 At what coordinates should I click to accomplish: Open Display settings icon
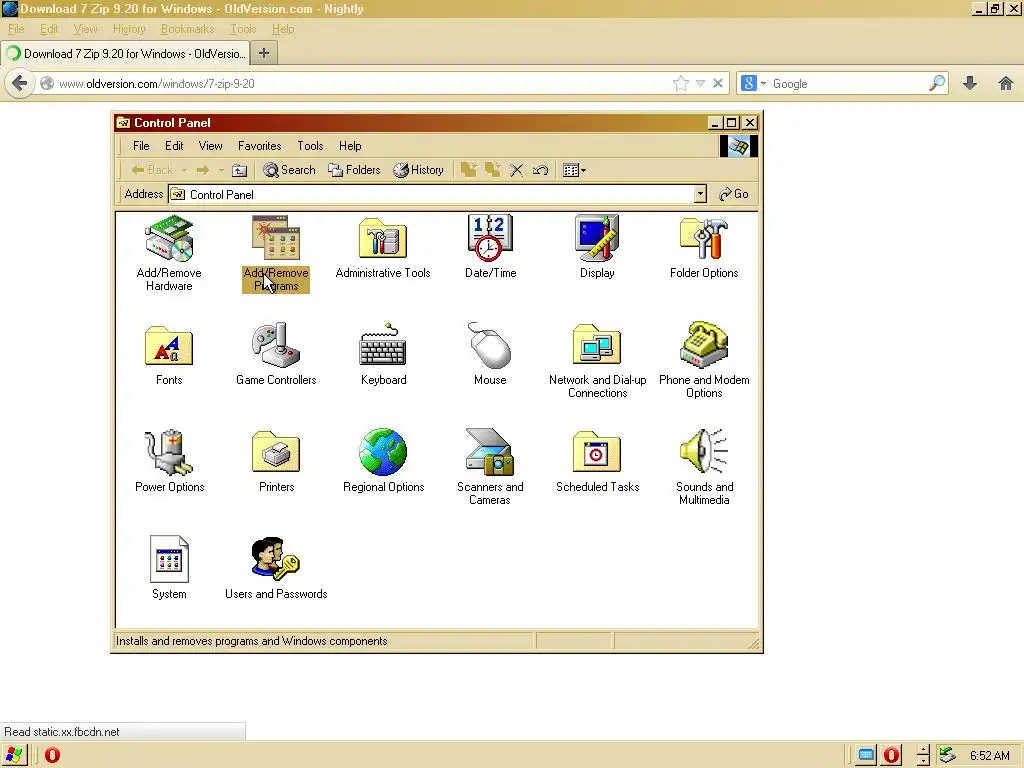tap(597, 247)
